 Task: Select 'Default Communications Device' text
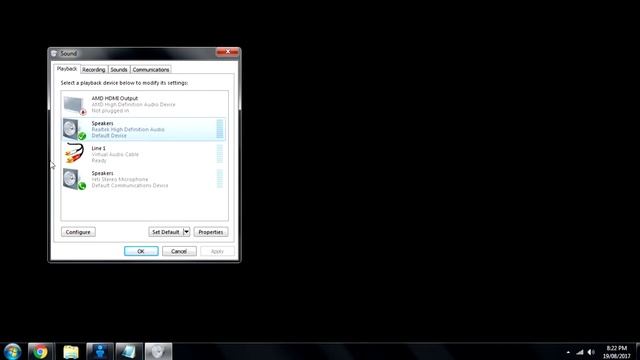pos(130,185)
